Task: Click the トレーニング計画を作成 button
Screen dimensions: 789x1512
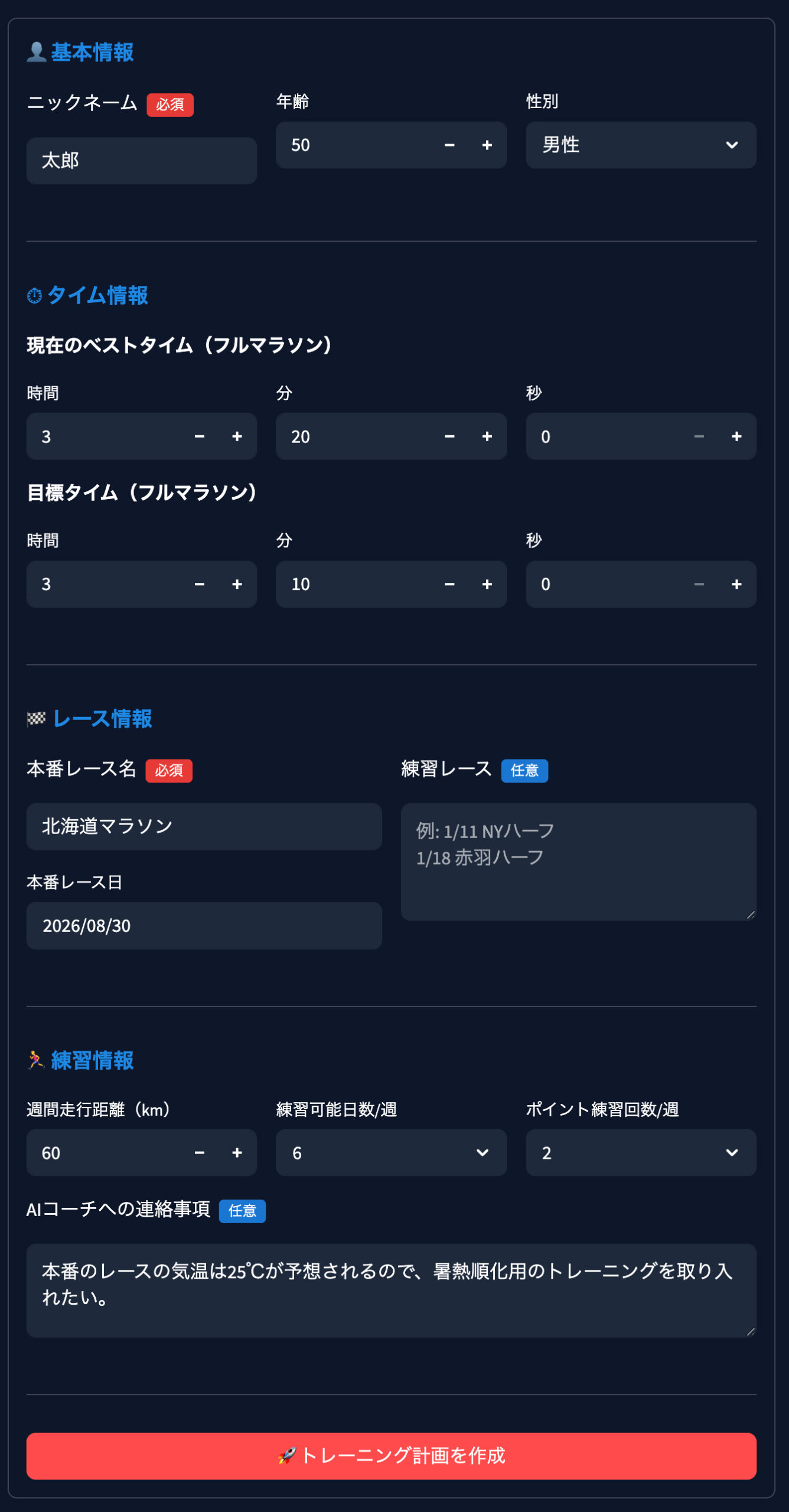Action: coord(391,1456)
